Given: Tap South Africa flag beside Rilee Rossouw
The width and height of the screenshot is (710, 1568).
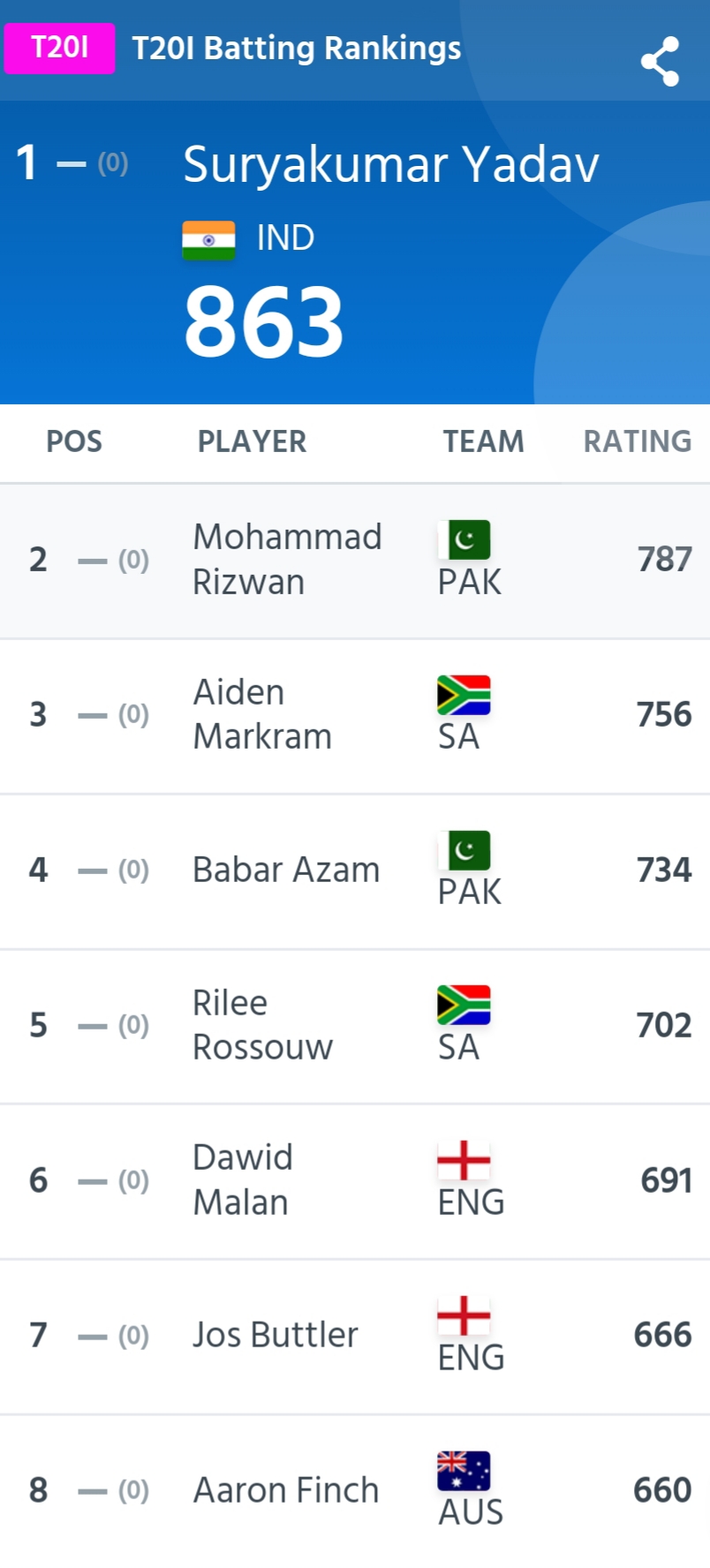Looking at the screenshot, I should (465, 1005).
